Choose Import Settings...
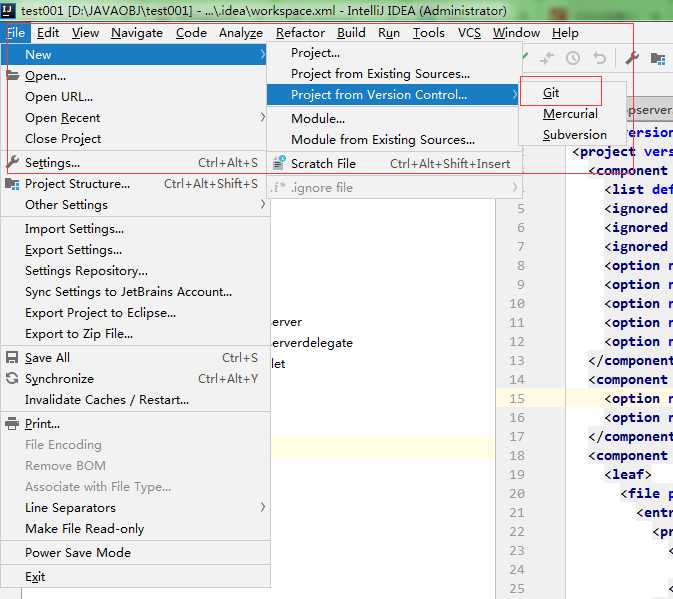The image size is (673, 599). click(74, 229)
